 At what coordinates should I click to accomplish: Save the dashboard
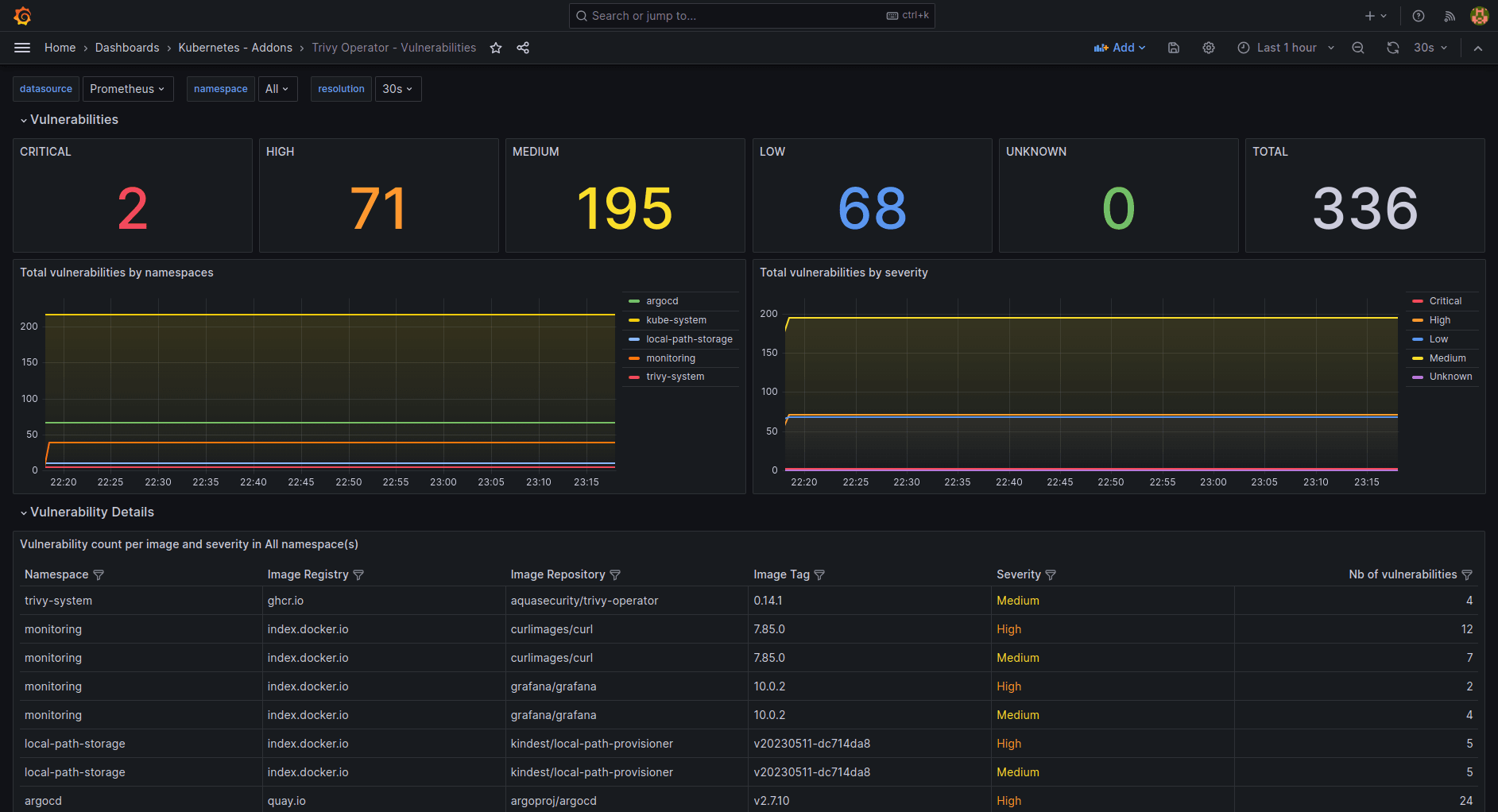point(1173,48)
